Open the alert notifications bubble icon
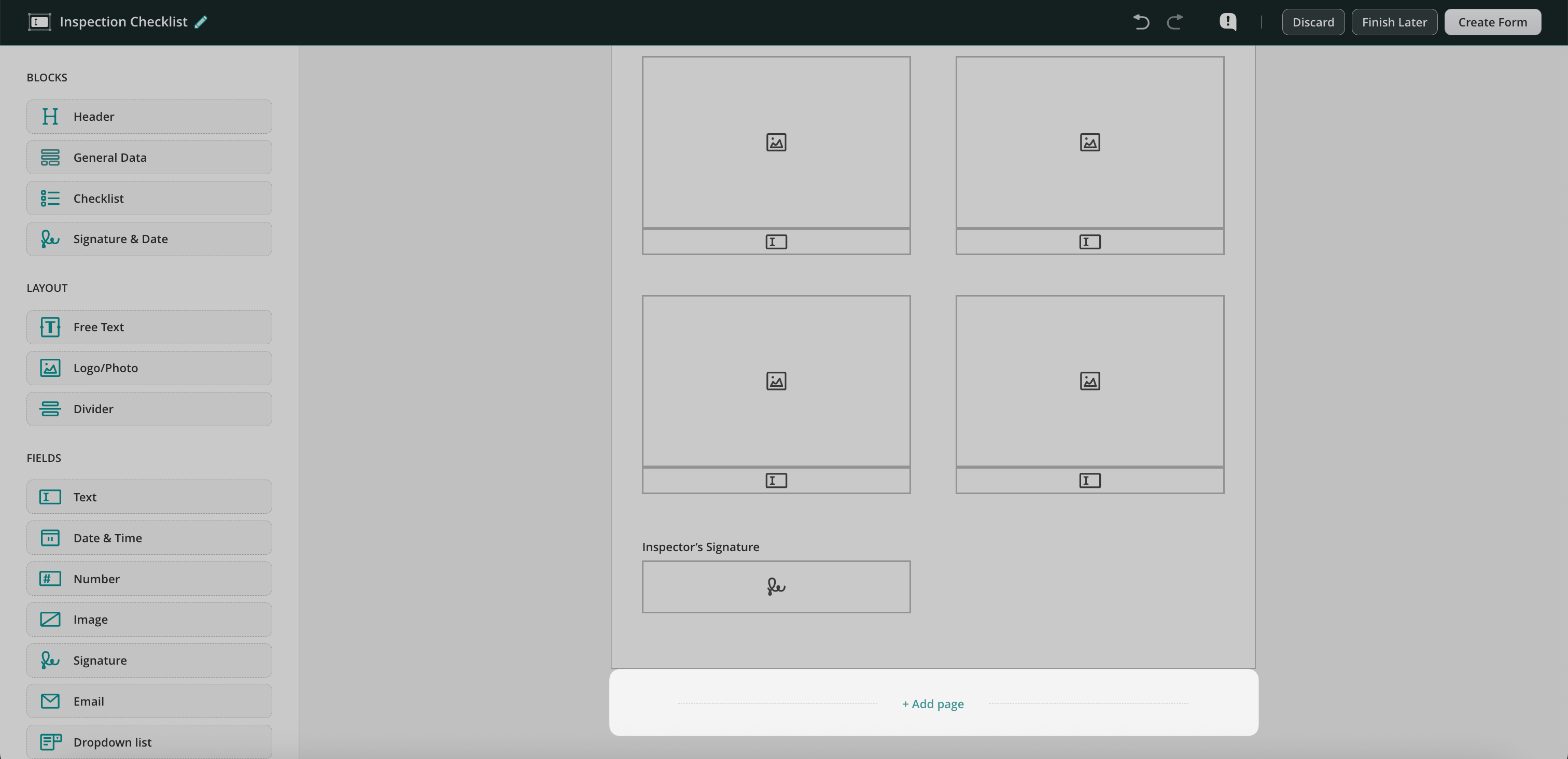1568x759 pixels. [1228, 22]
